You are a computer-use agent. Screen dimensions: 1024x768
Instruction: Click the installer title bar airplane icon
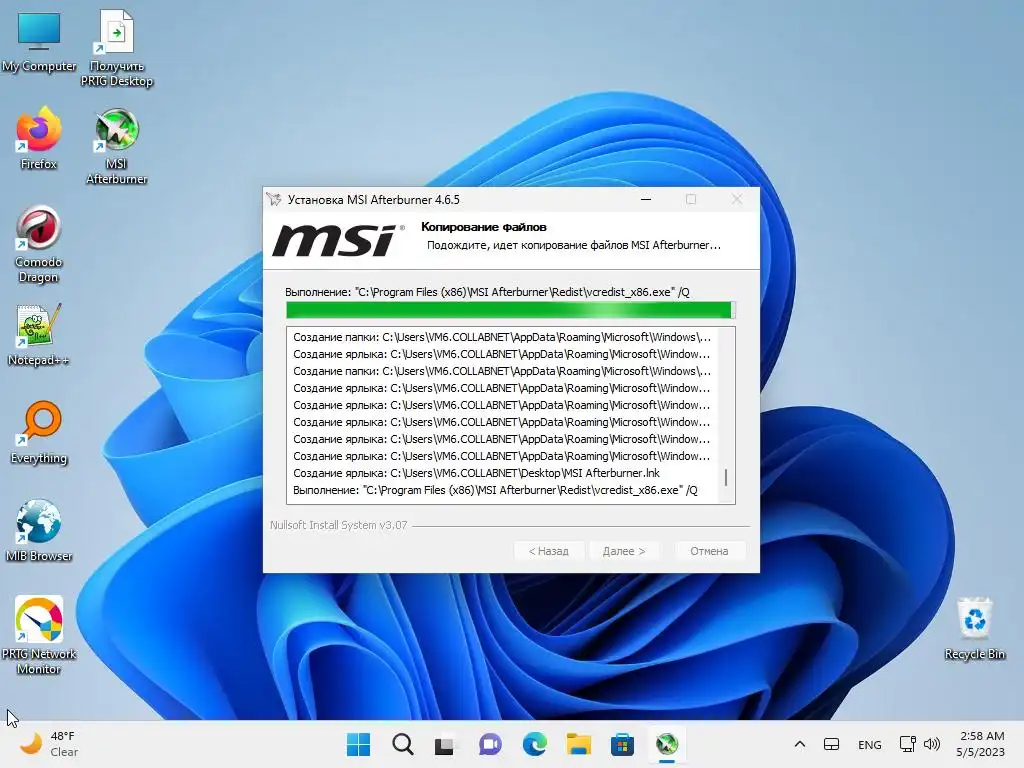(x=274, y=200)
